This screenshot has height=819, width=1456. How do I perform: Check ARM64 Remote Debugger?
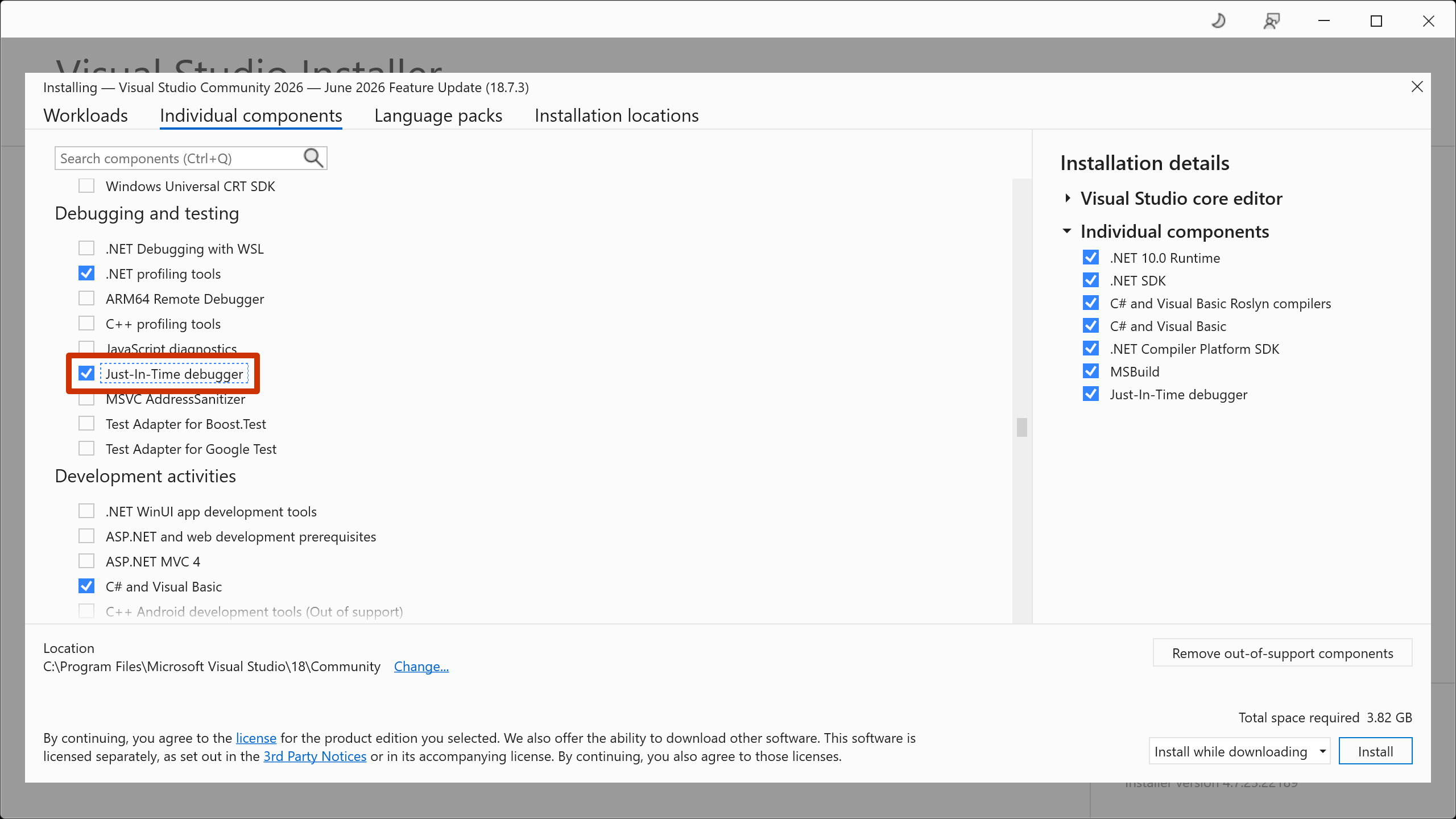tap(86, 299)
